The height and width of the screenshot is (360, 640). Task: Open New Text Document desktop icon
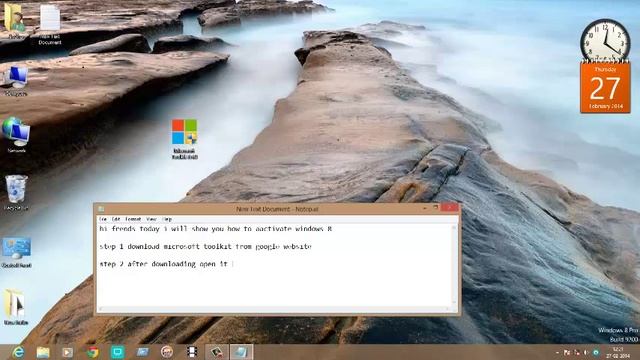pyautogui.click(x=50, y=24)
